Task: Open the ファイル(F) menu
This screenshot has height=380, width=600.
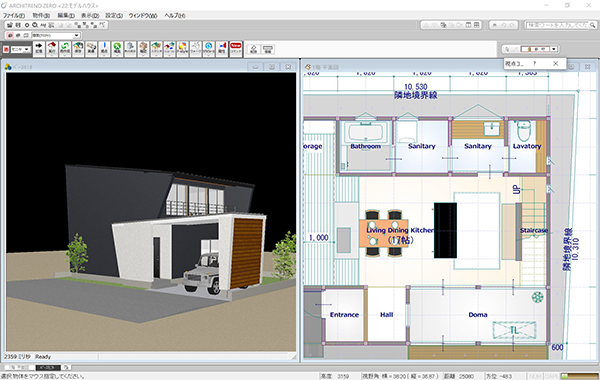Action: tap(14, 16)
